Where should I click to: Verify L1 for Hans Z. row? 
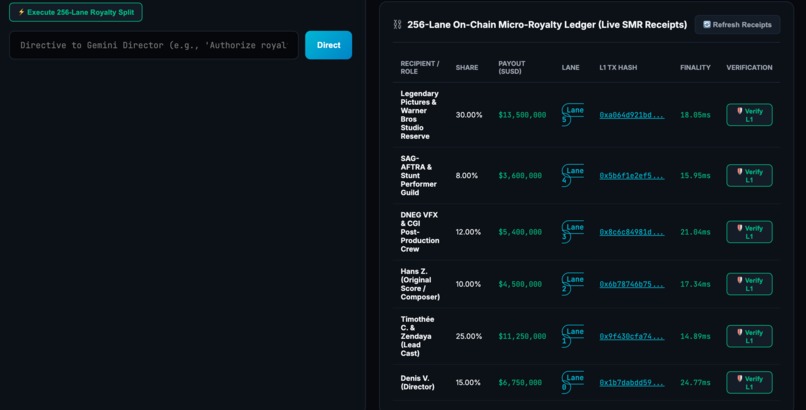pos(749,284)
